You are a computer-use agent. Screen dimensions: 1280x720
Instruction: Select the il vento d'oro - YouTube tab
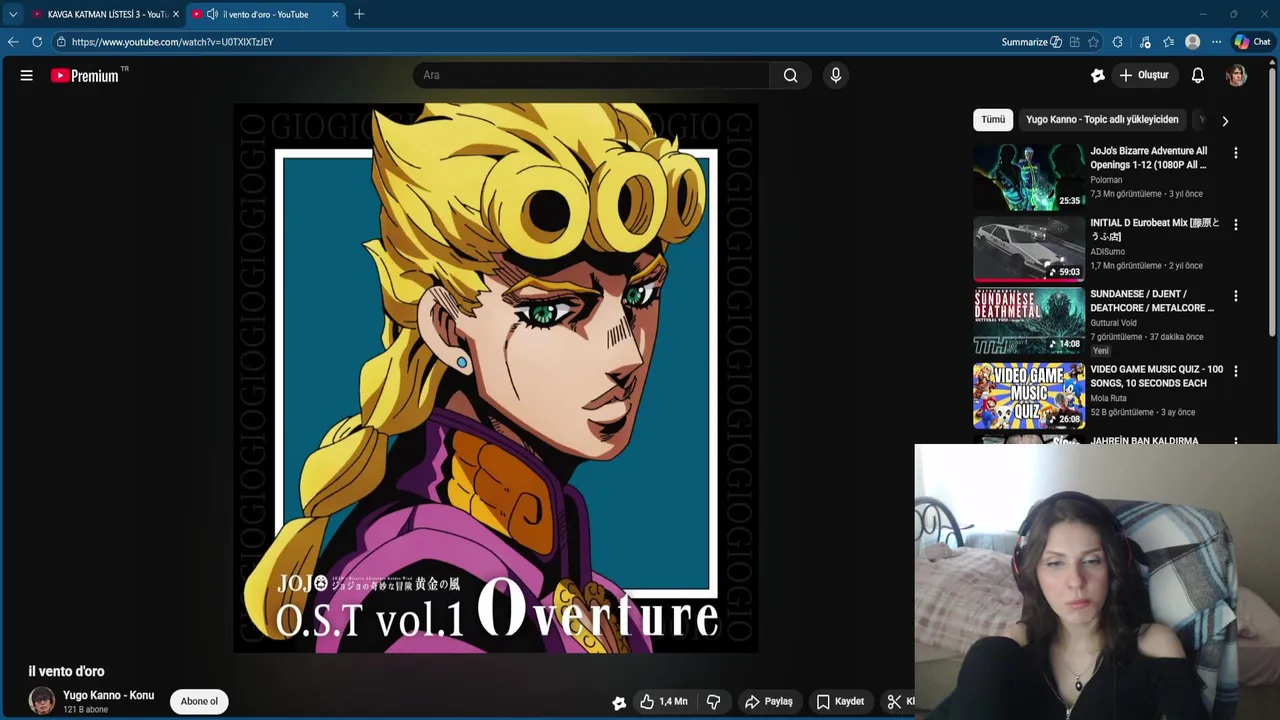(x=266, y=15)
